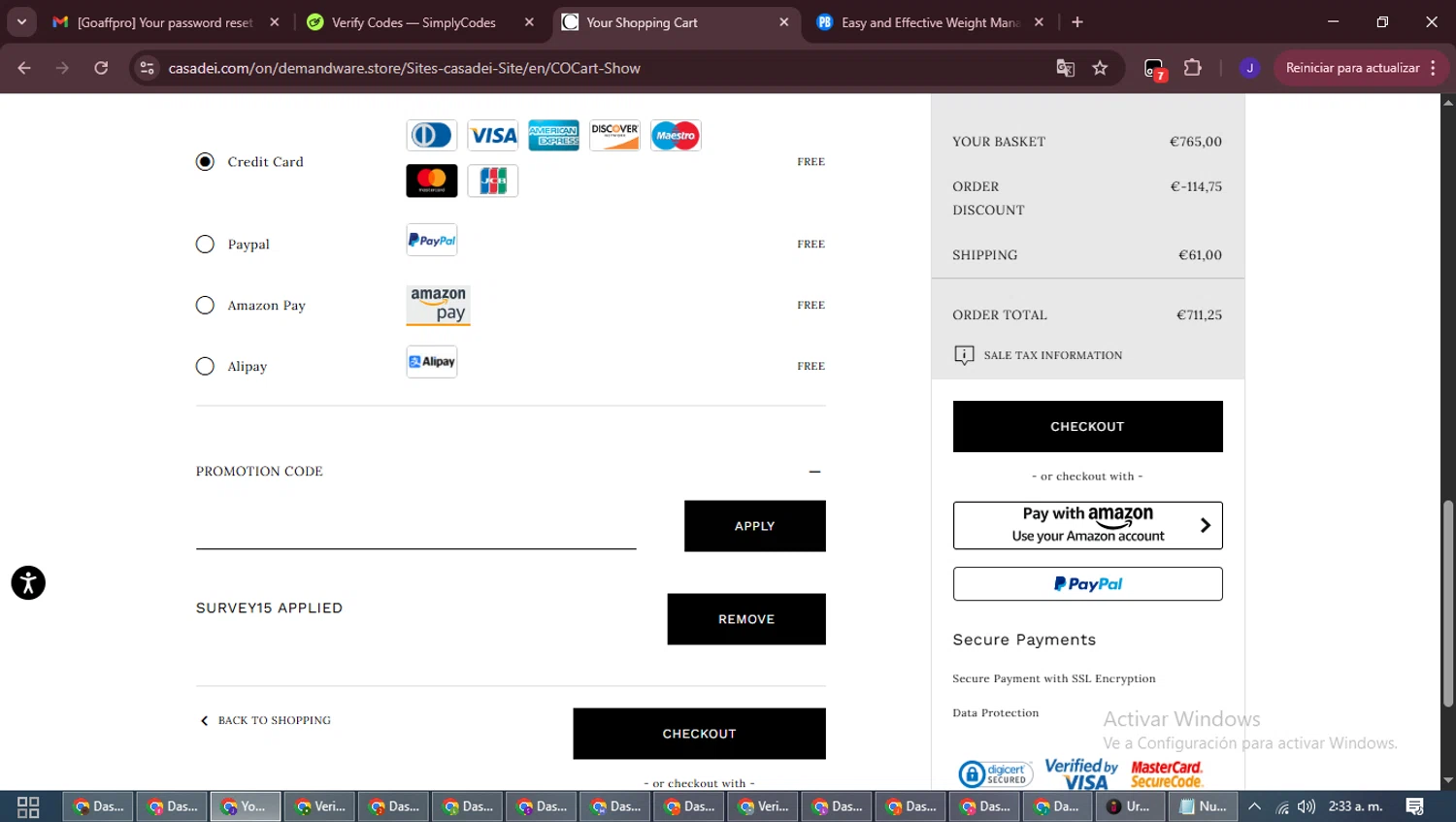
Task: Select the Paypal payment radio button
Action: pos(205,245)
